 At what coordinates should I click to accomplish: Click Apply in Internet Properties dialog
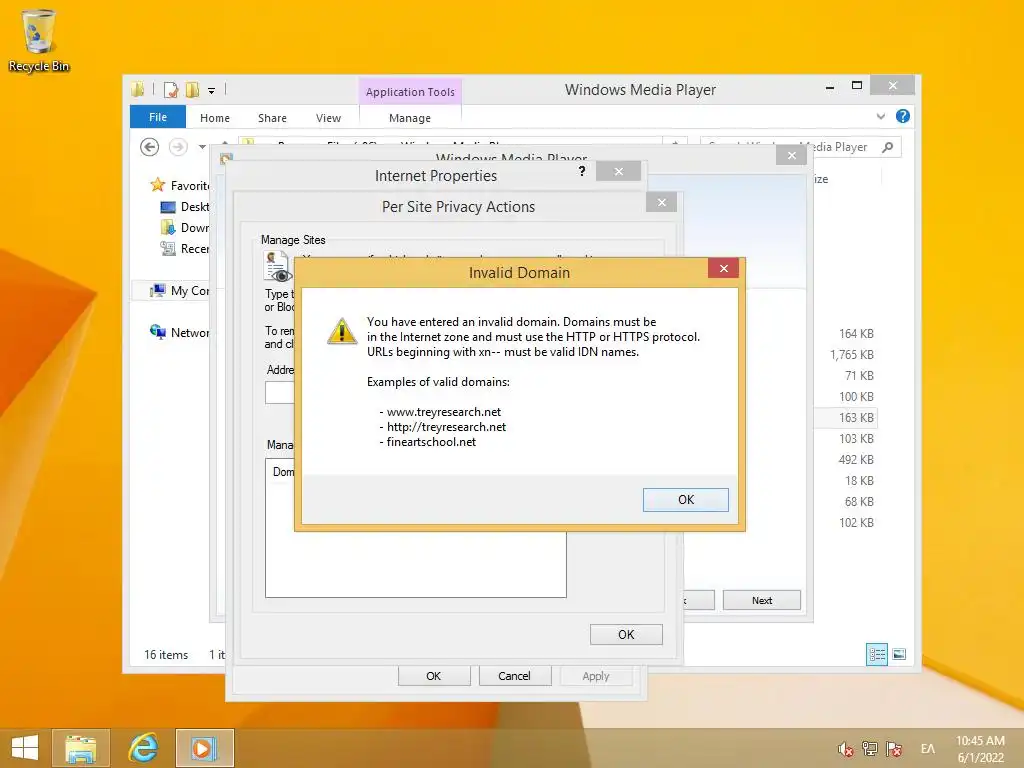click(x=596, y=676)
